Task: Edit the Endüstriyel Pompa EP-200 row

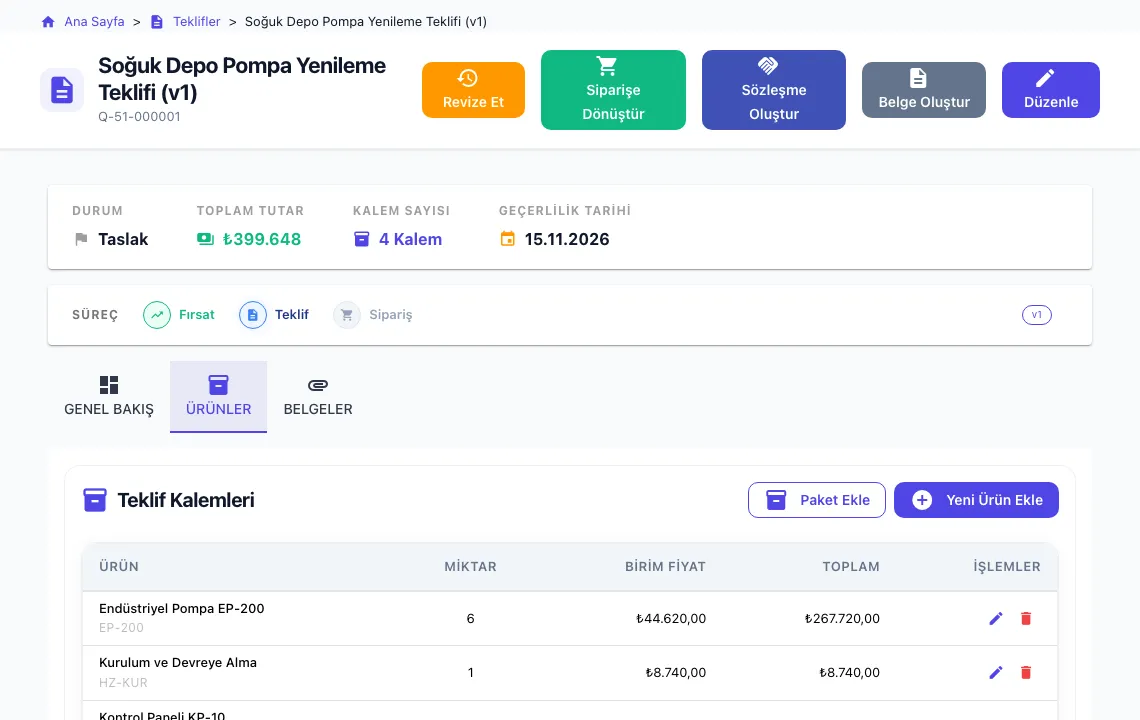Action: (x=996, y=618)
